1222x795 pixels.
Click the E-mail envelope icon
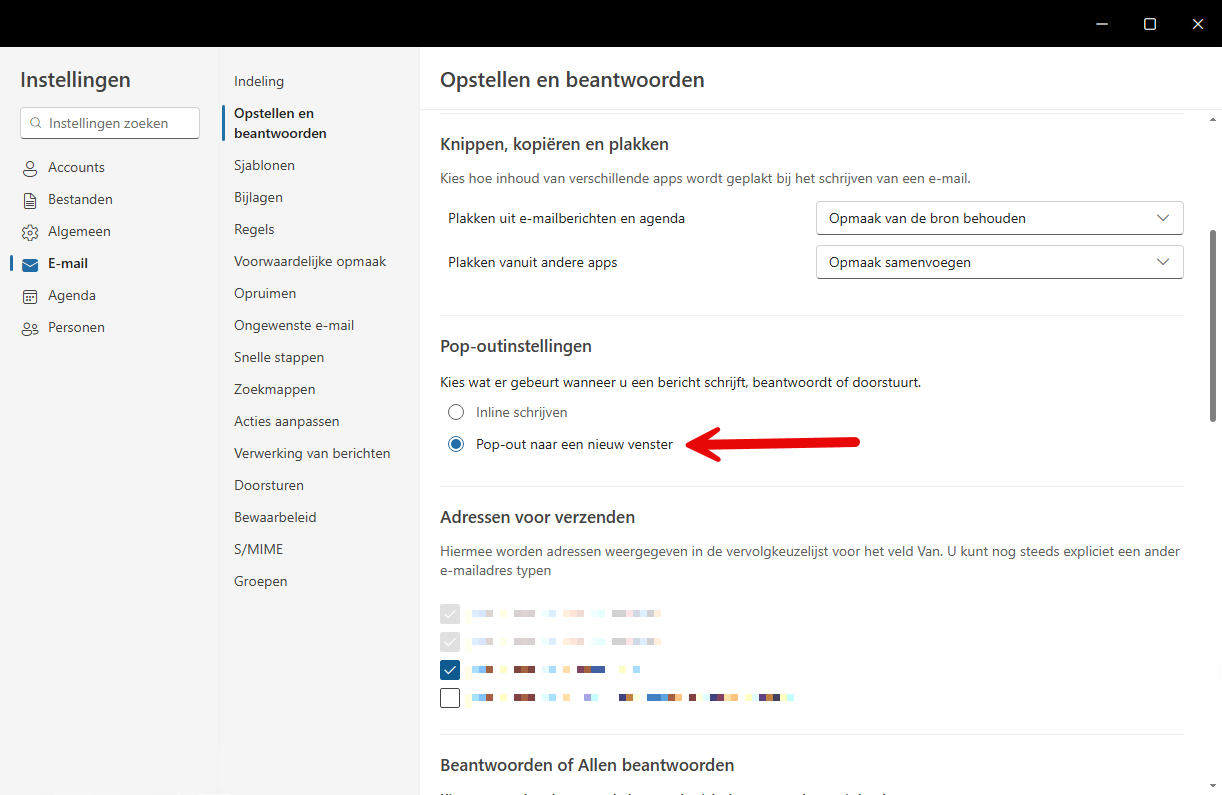[30, 264]
